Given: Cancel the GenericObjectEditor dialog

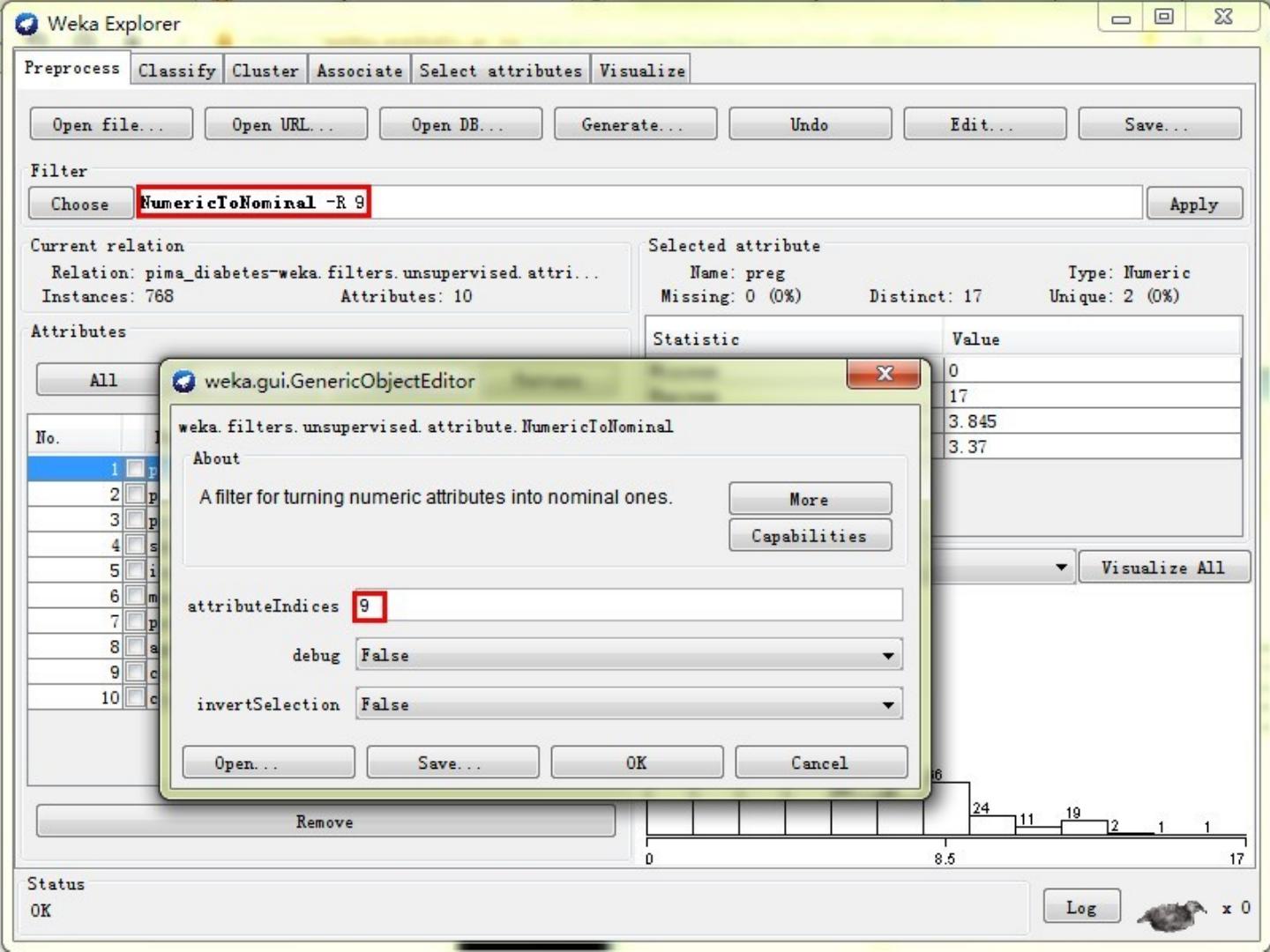Looking at the screenshot, I should pyautogui.click(x=821, y=762).
